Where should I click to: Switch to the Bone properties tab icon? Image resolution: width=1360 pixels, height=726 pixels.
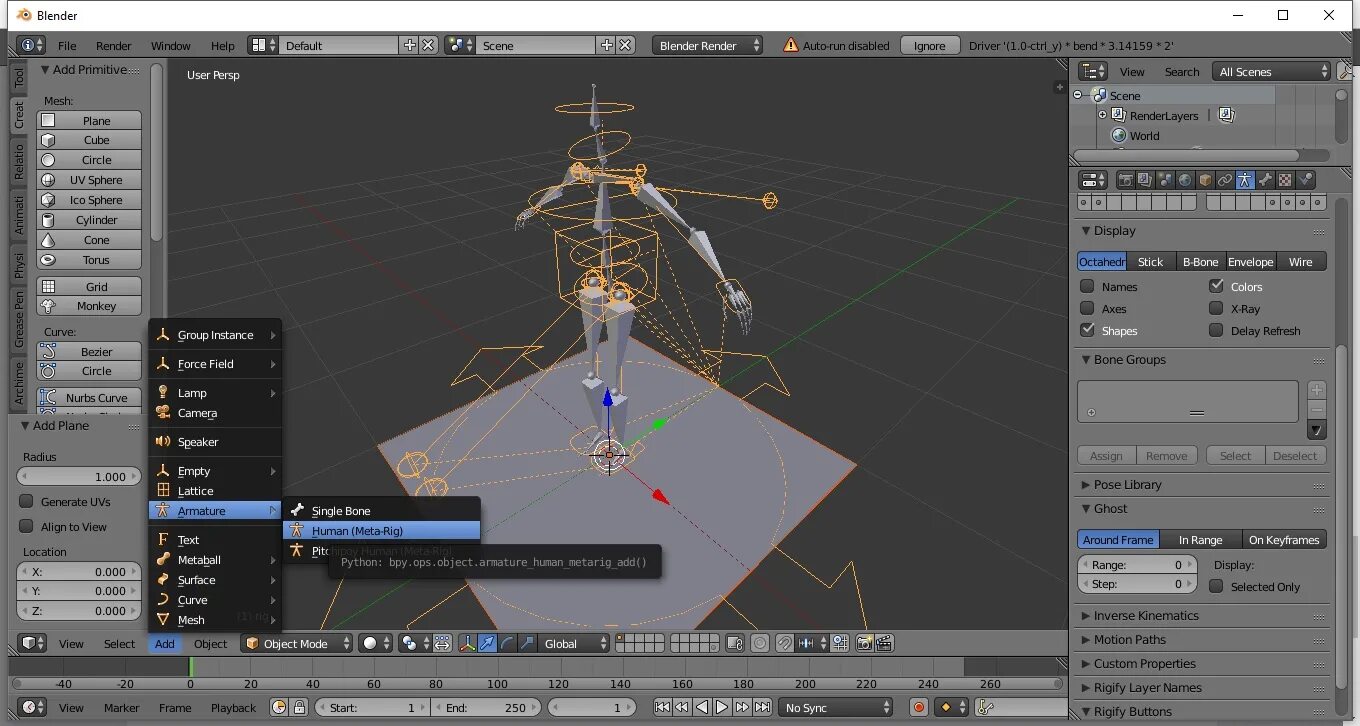[x=1265, y=180]
